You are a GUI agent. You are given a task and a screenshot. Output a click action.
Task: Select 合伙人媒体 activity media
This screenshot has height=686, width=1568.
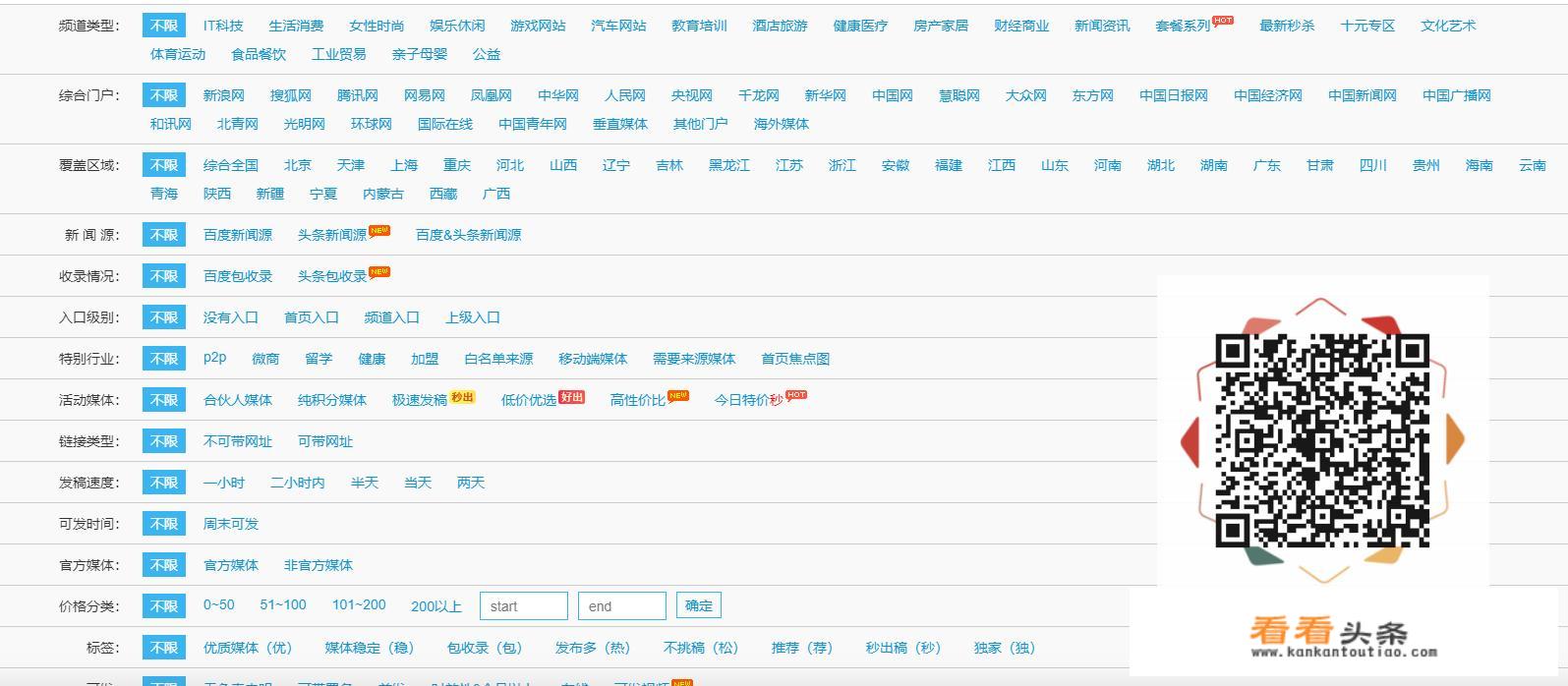point(238,400)
